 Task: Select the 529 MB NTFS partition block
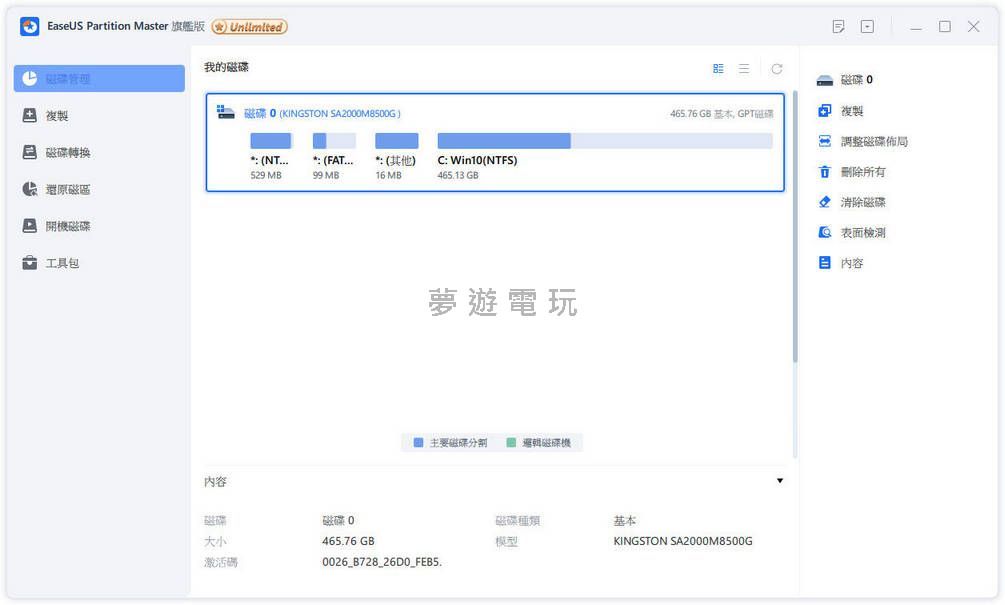point(270,141)
